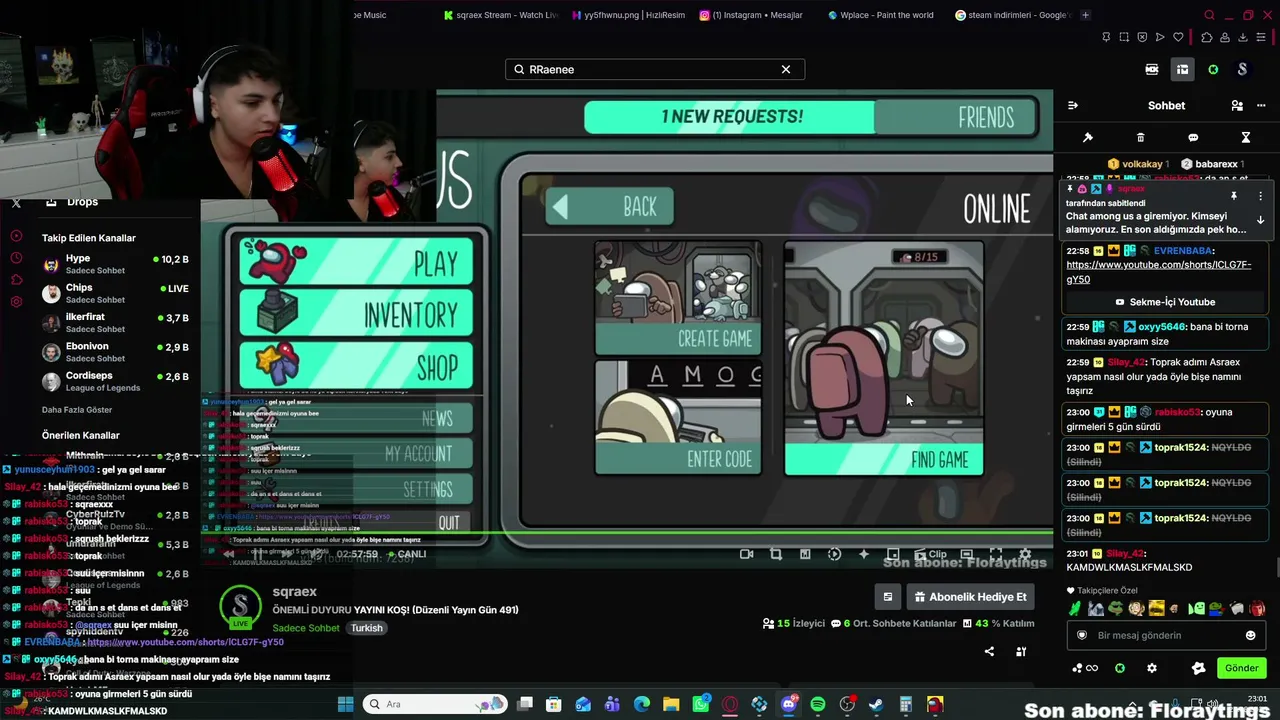This screenshot has height=720, width=1280.
Task: Open the chat users list icon
Action: pos(1237,105)
